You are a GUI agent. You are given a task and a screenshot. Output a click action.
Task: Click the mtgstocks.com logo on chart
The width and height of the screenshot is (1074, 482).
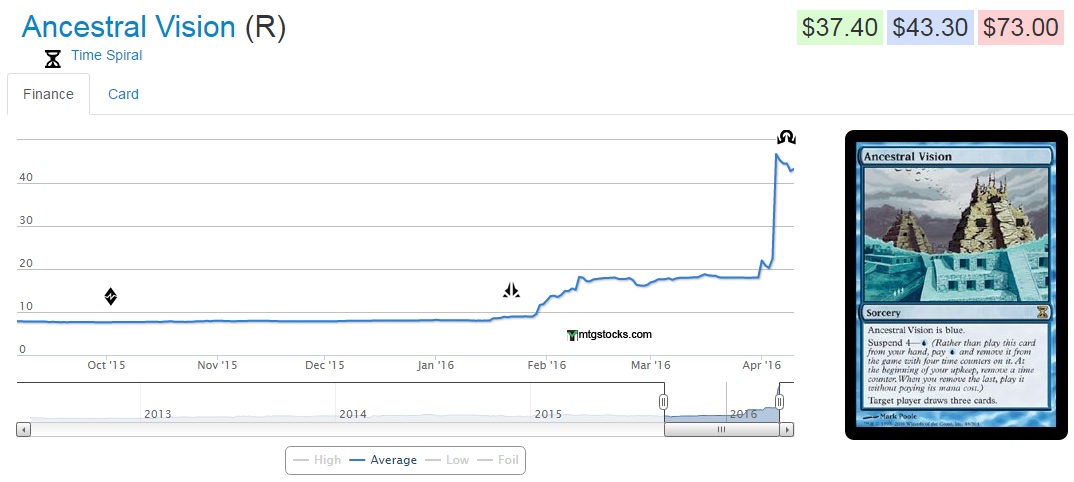click(609, 335)
